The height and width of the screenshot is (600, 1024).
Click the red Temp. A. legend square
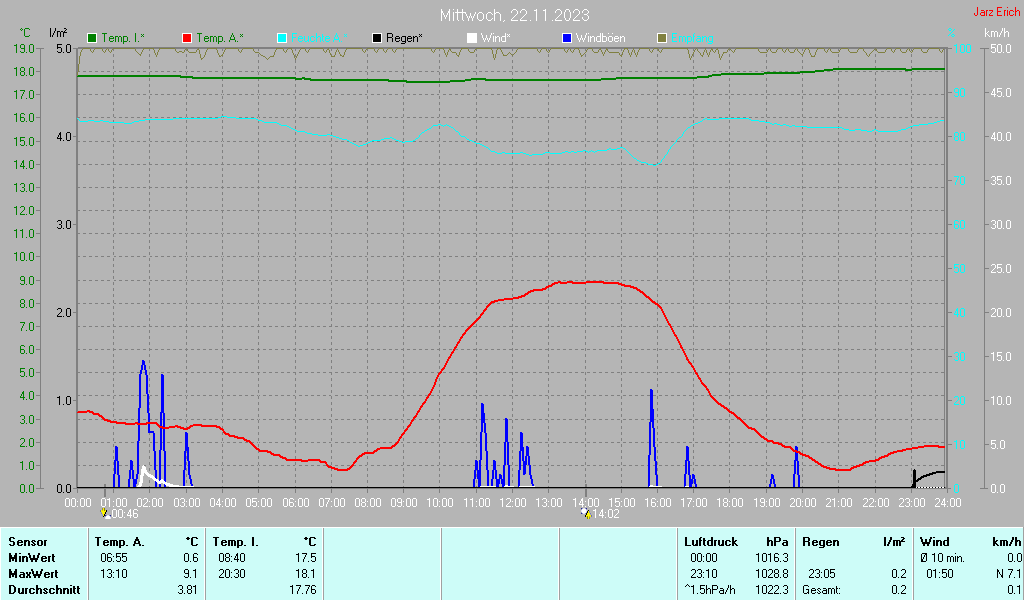(x=187, y=38)
